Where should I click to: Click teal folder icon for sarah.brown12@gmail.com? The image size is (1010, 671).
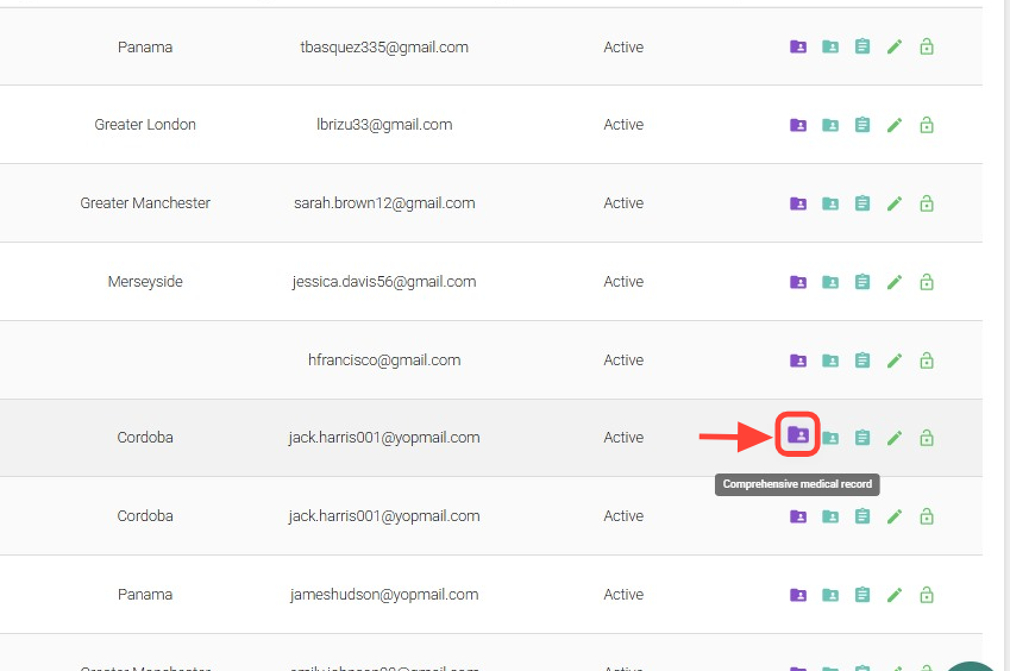[x=830, y=203]
